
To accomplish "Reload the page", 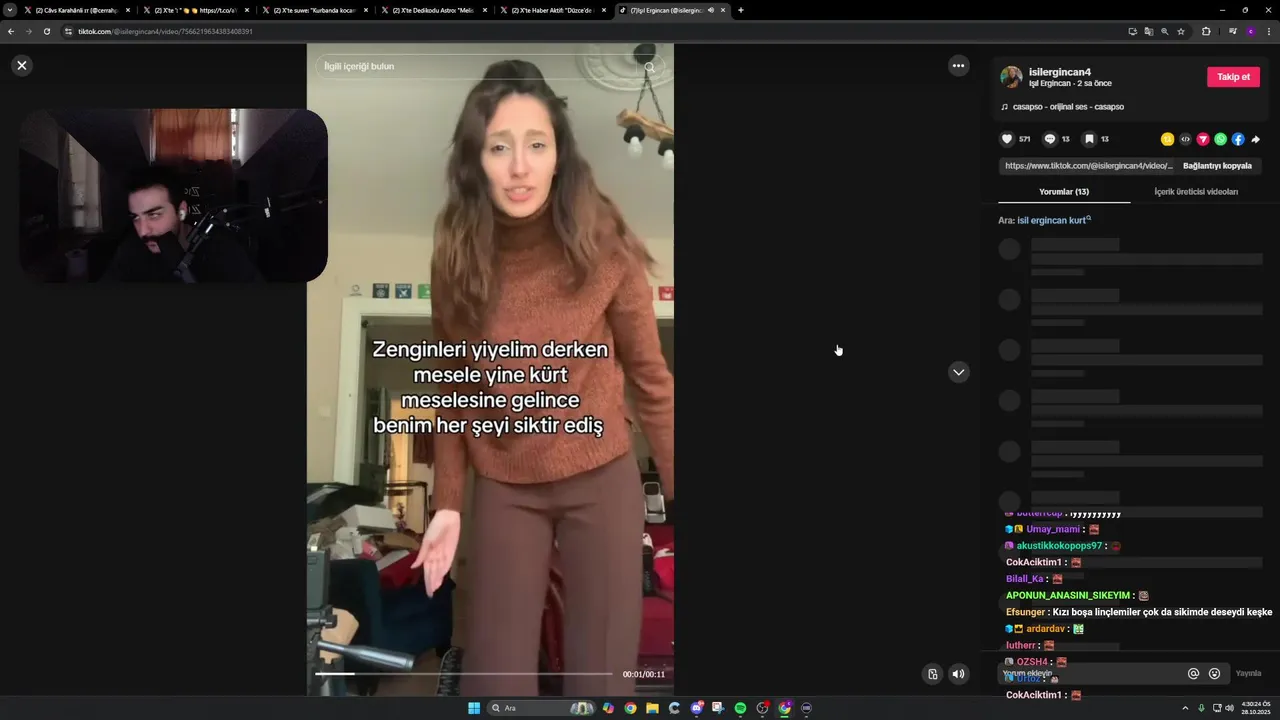I will [46, 31].
